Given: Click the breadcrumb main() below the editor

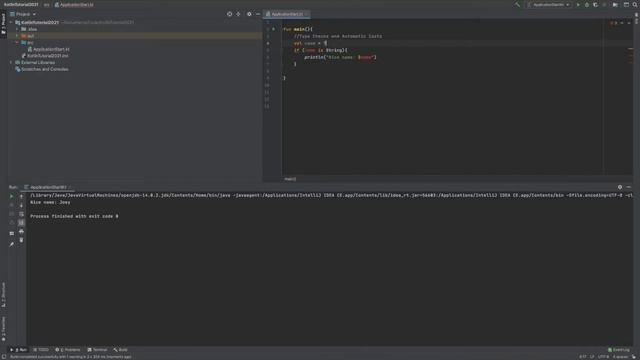Looking at the screenshot, I should click(x=290, y=179).
